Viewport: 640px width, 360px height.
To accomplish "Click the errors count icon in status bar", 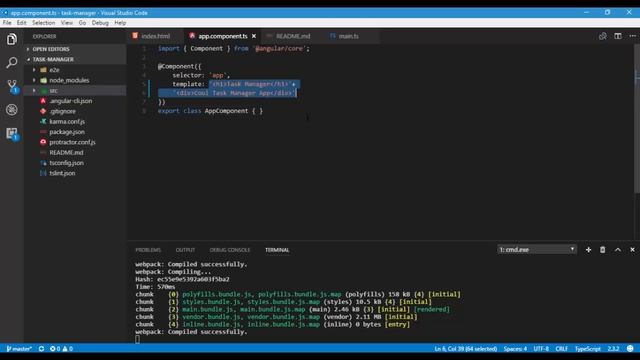I will 55,349.
